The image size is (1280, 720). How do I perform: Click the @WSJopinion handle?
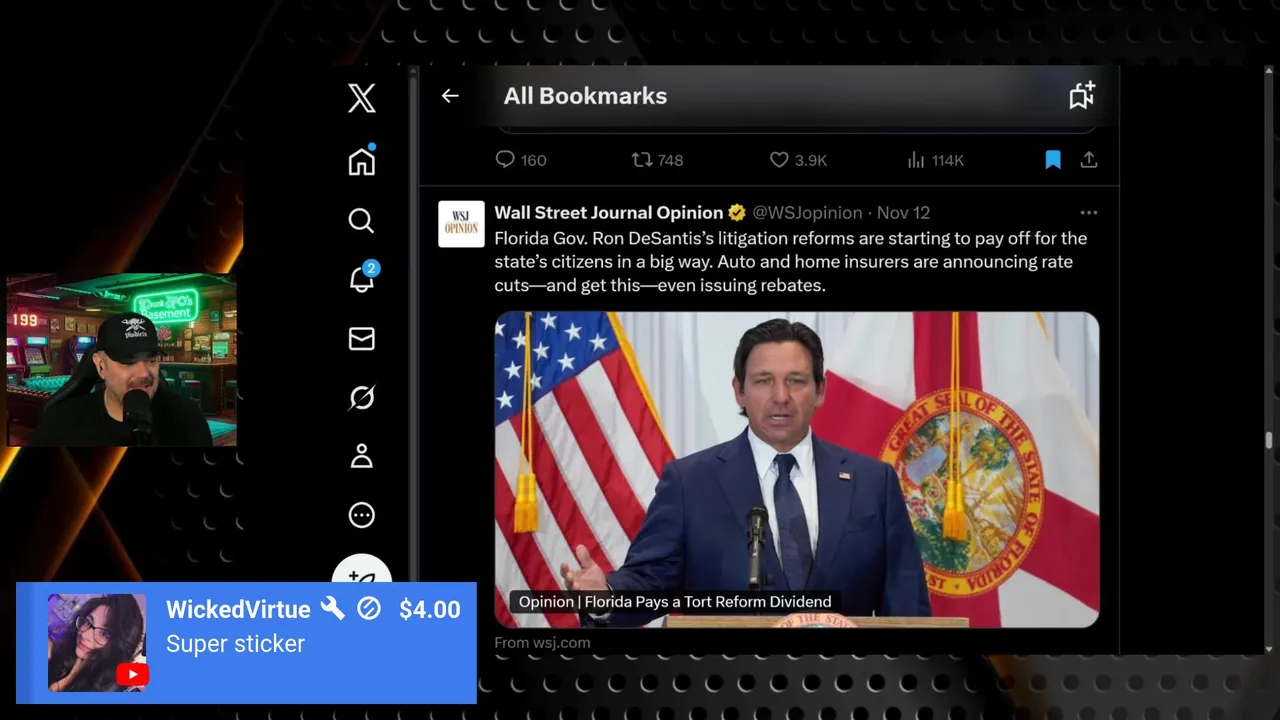(x=807, y=212)
